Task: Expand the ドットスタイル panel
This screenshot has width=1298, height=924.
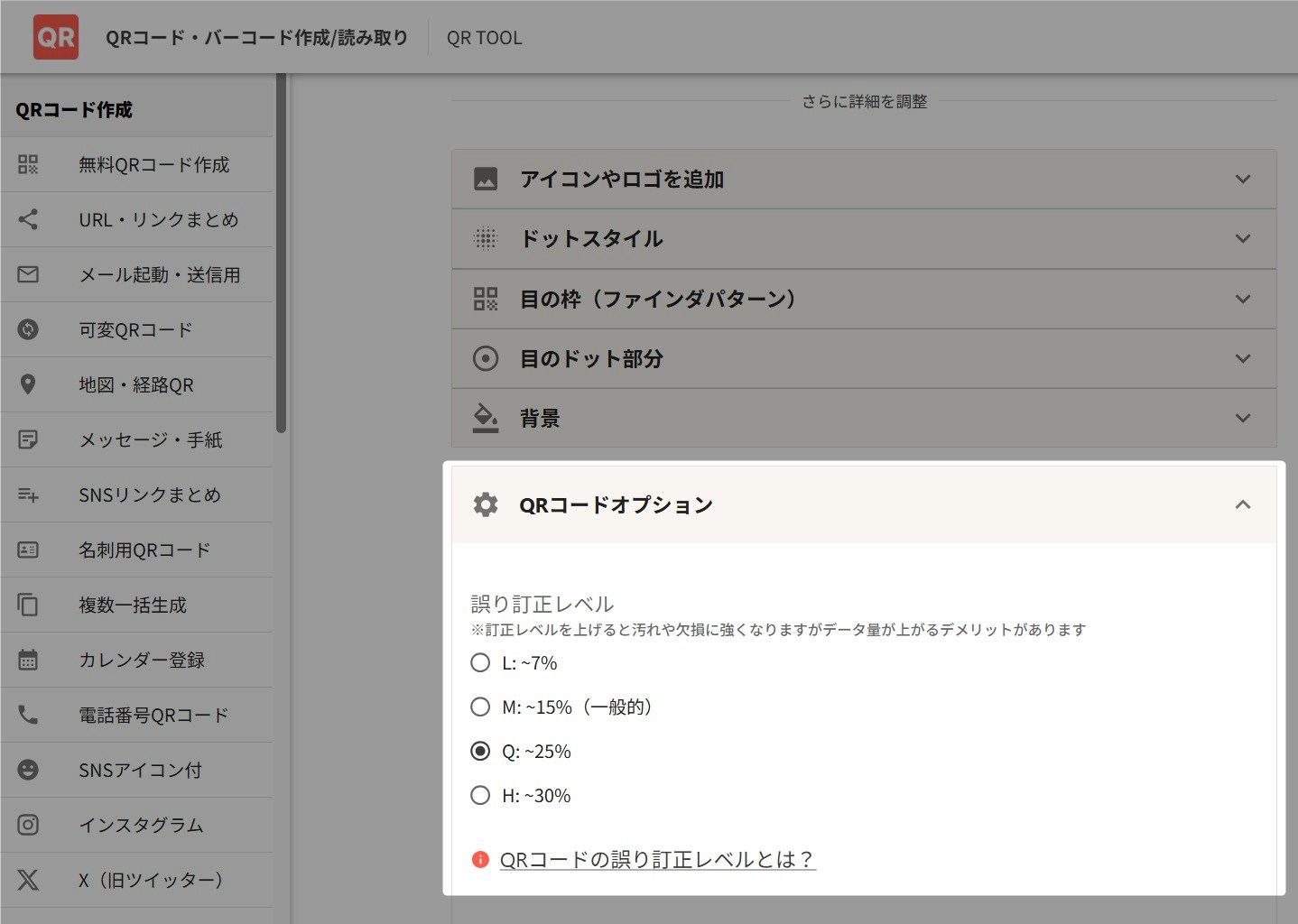Action: click(863, 239)
